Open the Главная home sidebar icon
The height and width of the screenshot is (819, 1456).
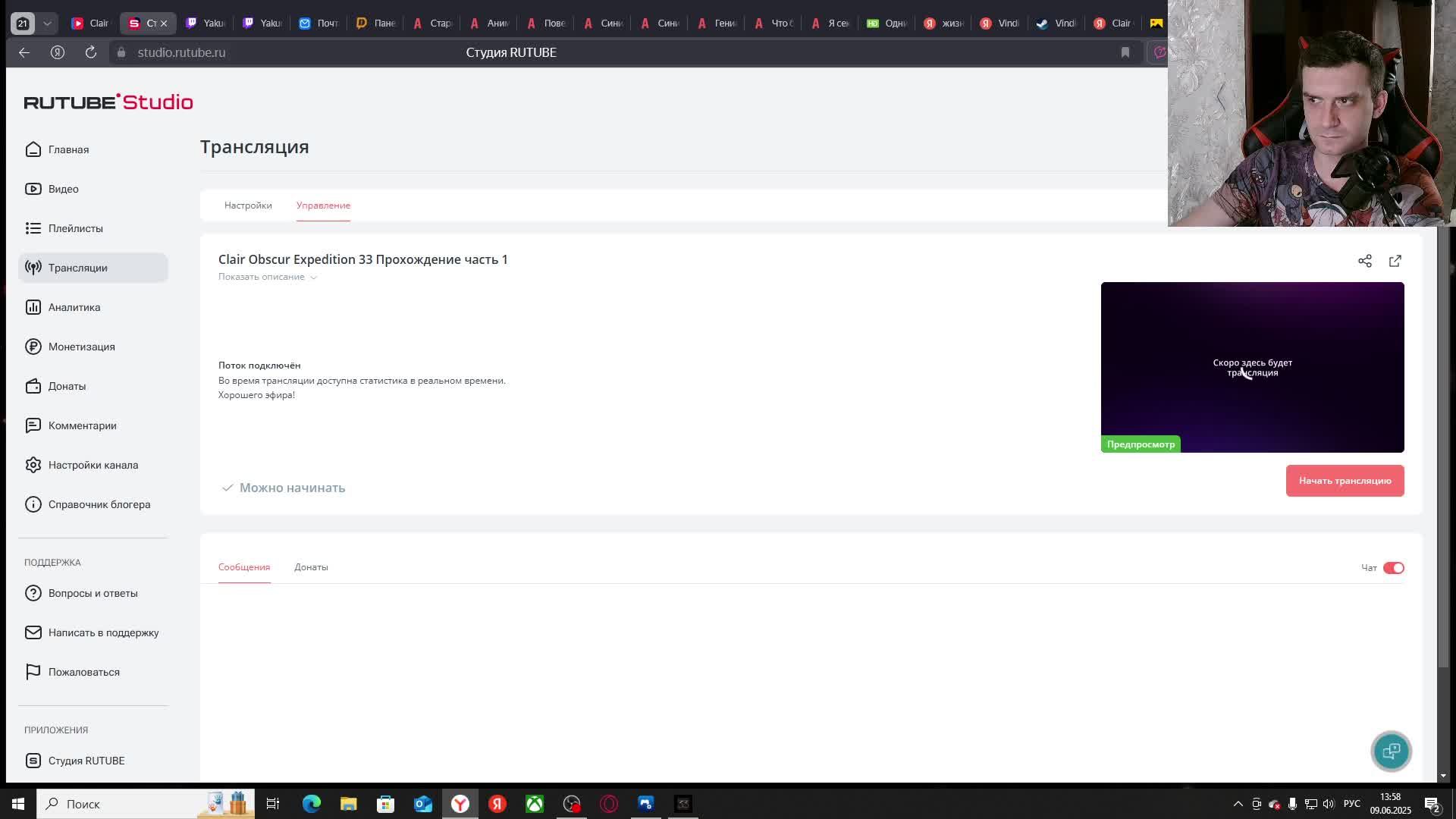[x=33, y=149]
